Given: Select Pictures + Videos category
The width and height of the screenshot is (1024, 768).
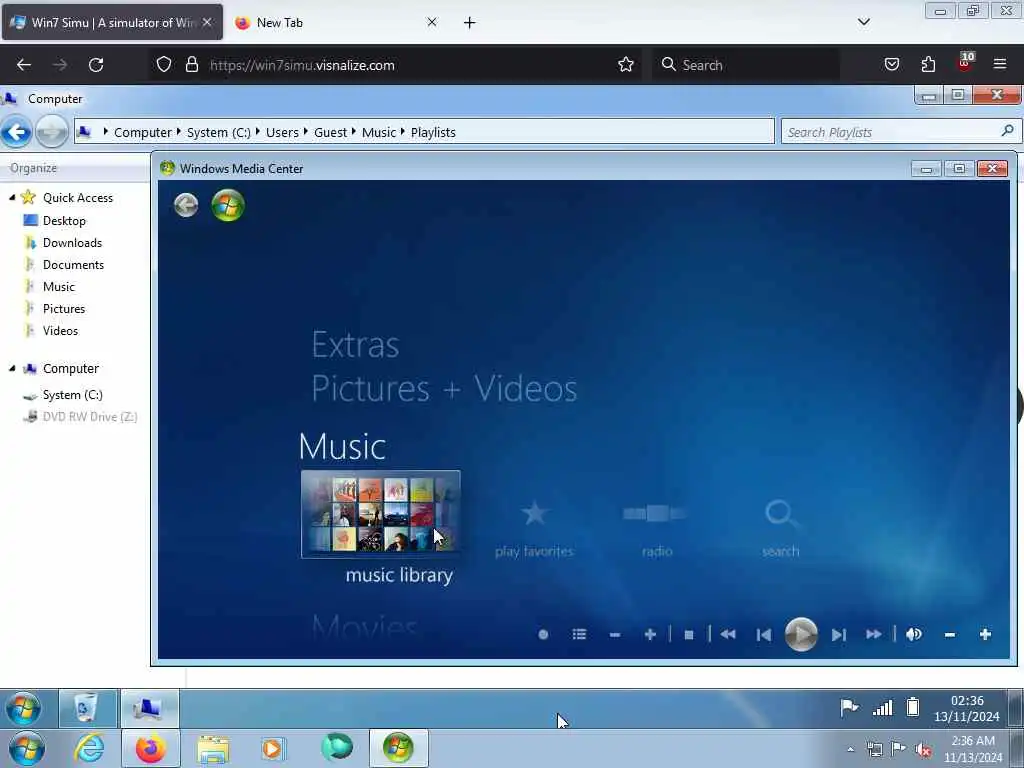Looking at the screenshot, I should [444, 389].
